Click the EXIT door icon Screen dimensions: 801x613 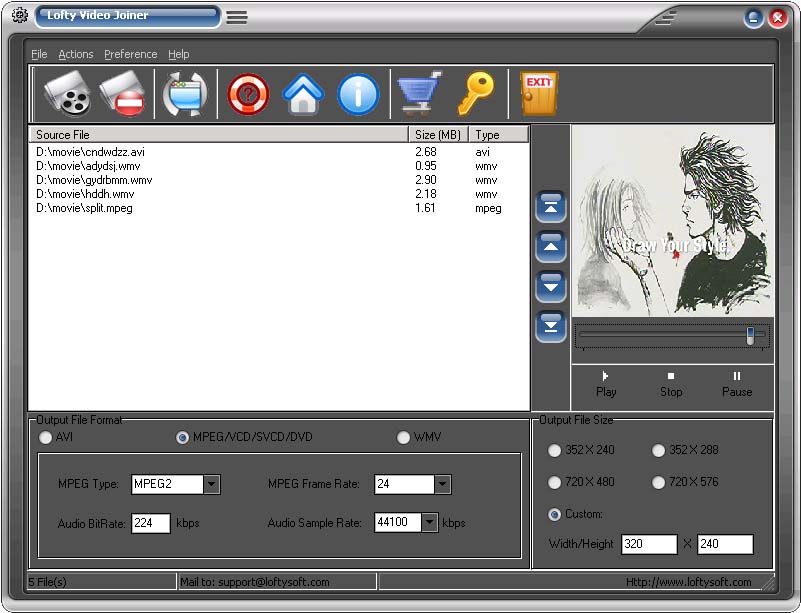pos(539,93)
